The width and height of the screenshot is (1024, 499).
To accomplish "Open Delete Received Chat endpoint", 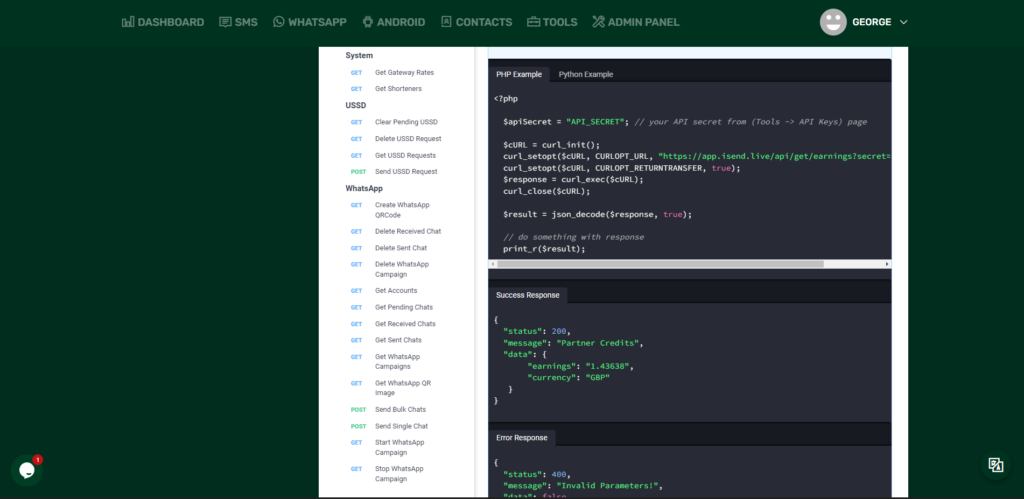I will click(x=408, y=231).
